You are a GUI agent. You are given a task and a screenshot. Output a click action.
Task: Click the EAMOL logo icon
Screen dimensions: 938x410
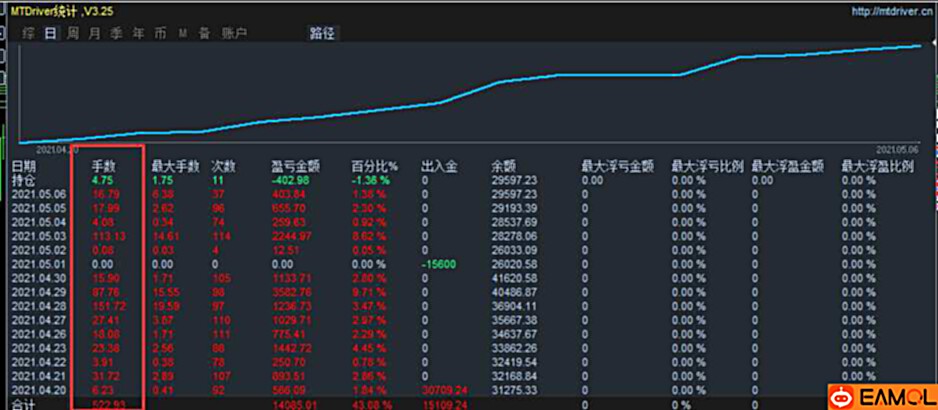(844, 395)
